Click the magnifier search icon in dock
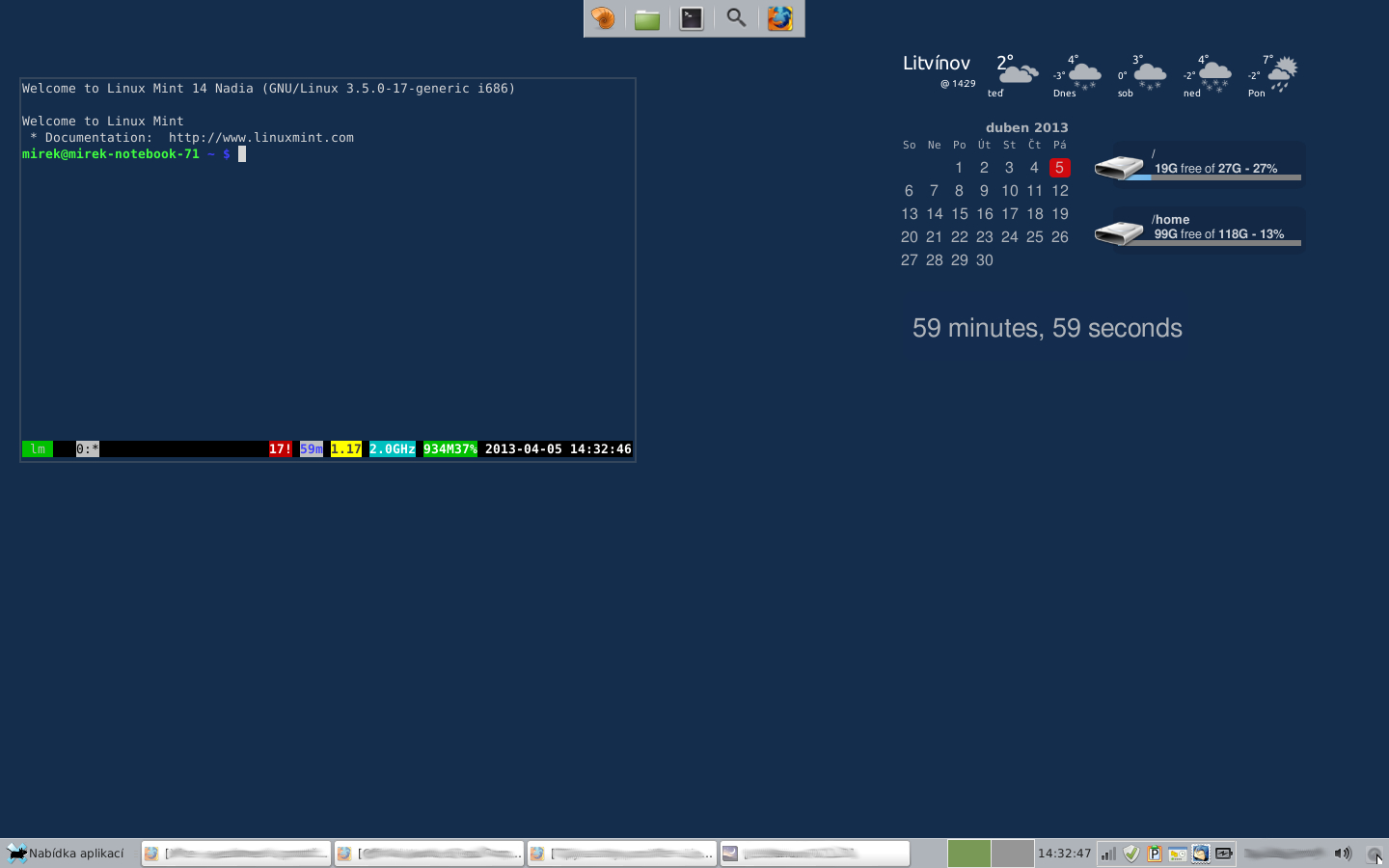The height and width of the screenshot is (868, 1389). coord(736,18)
